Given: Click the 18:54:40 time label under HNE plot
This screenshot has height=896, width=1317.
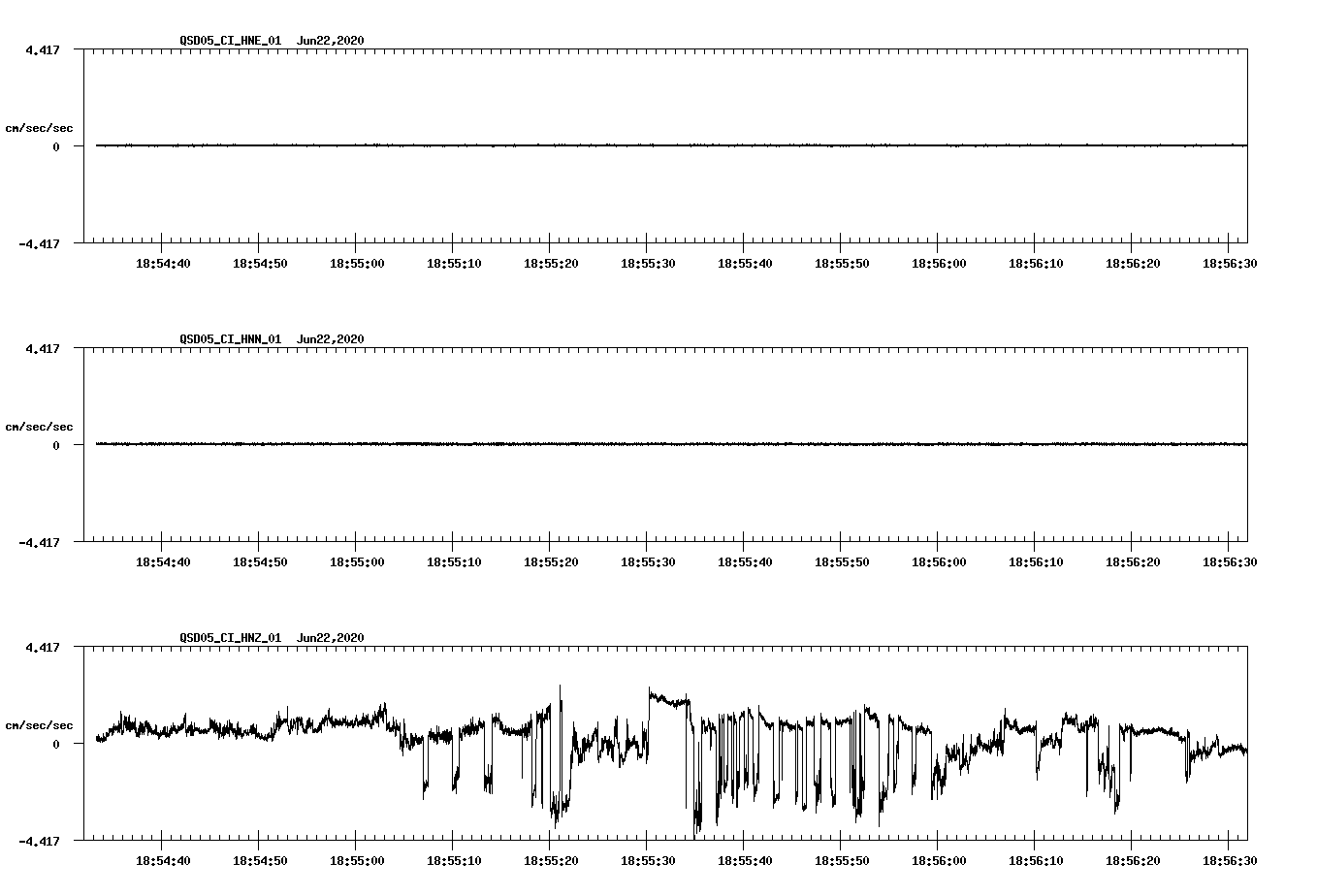Looking at the screenshot, I should 163,264.
